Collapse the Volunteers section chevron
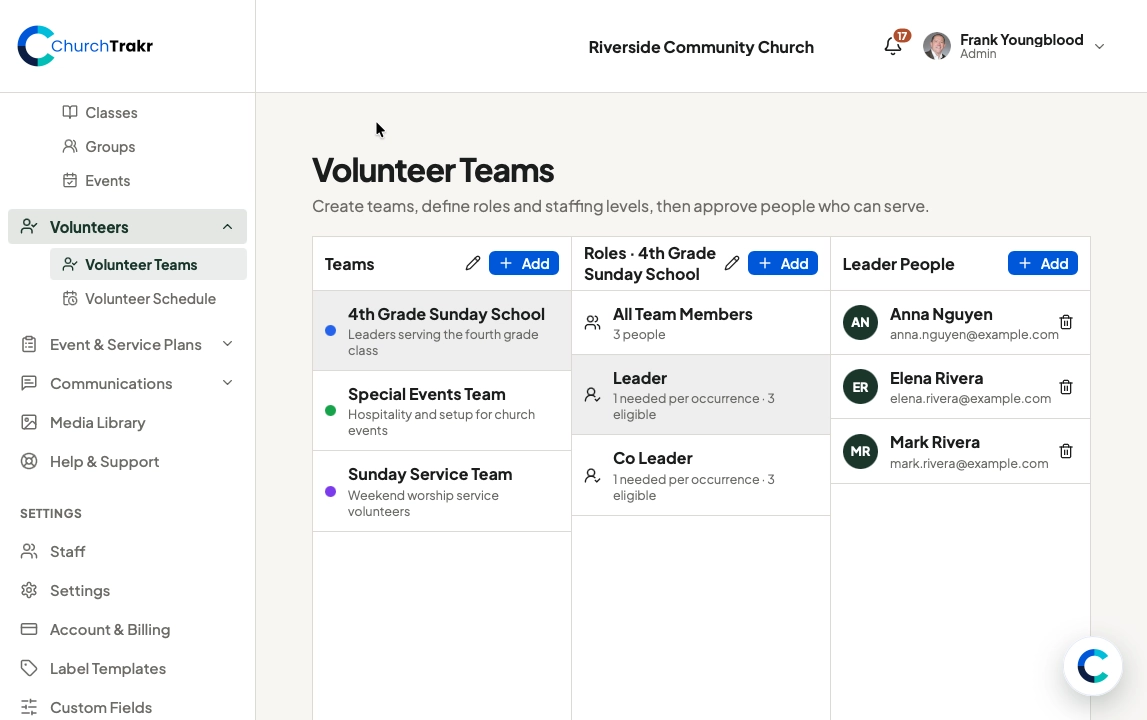This screenshot has width=1147, height=720. pos(227,227)
